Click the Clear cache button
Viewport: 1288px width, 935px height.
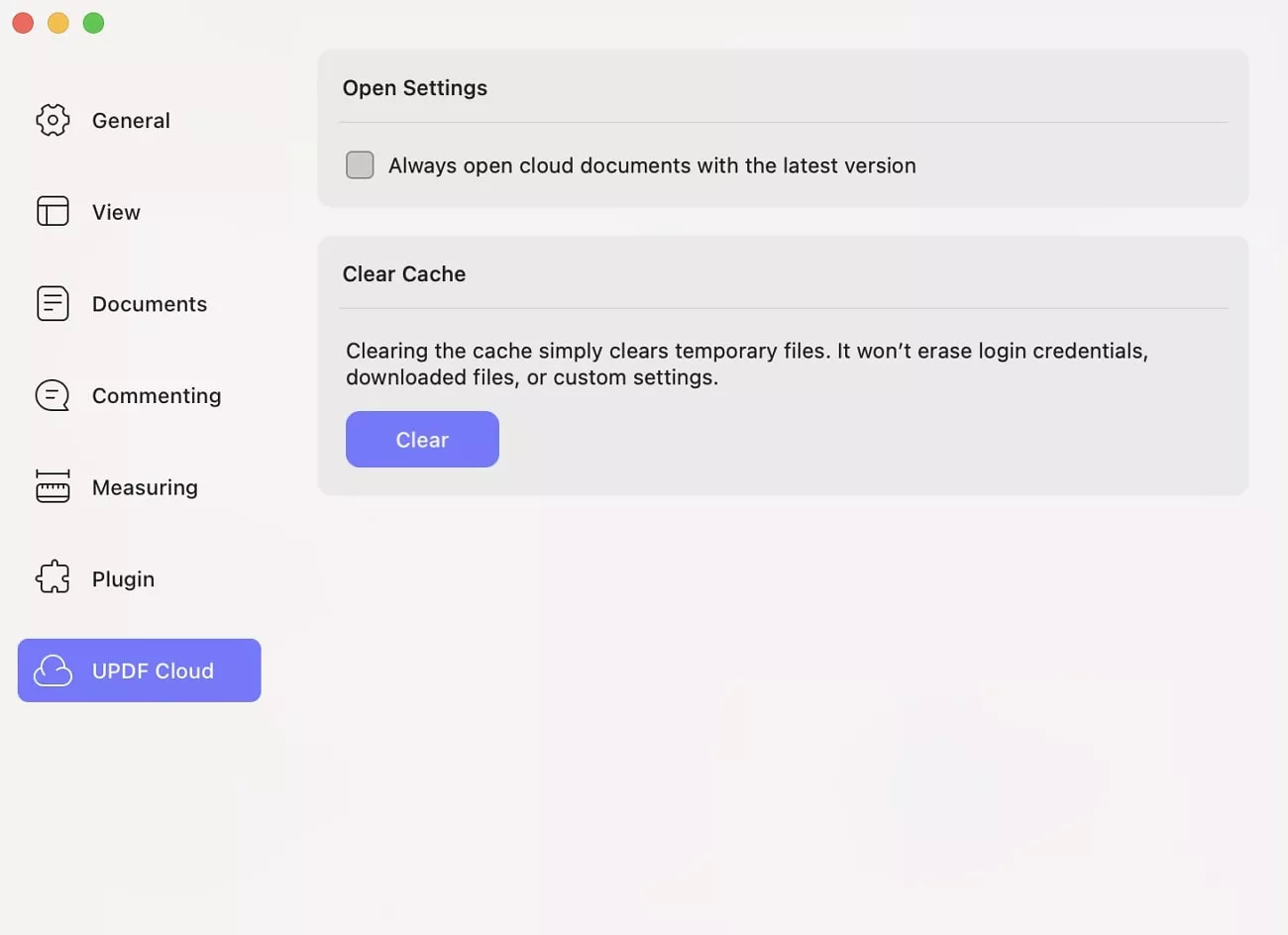point(422,439)
